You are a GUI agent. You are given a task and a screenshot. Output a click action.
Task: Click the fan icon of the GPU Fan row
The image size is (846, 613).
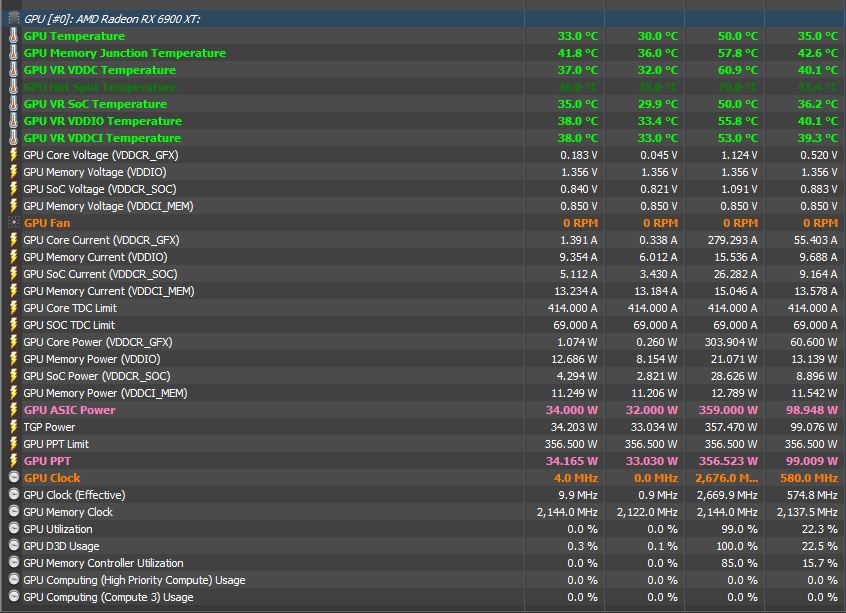tap(14, 223)
